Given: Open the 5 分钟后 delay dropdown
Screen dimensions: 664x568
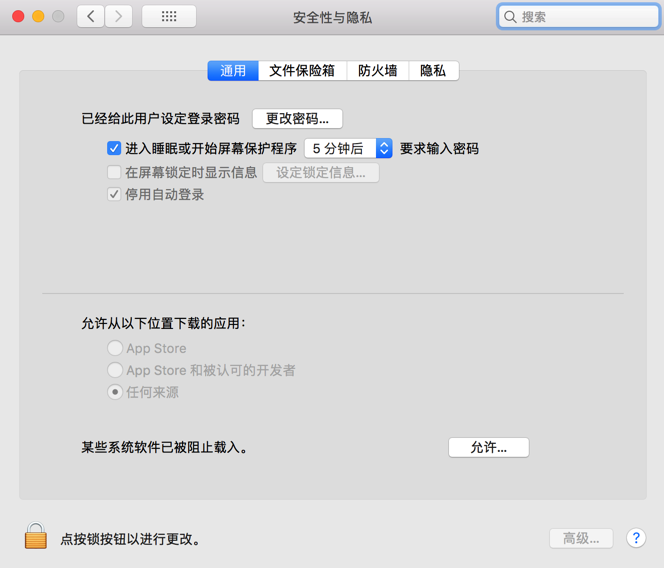Looking at the screenshot, I should [349, 148].
